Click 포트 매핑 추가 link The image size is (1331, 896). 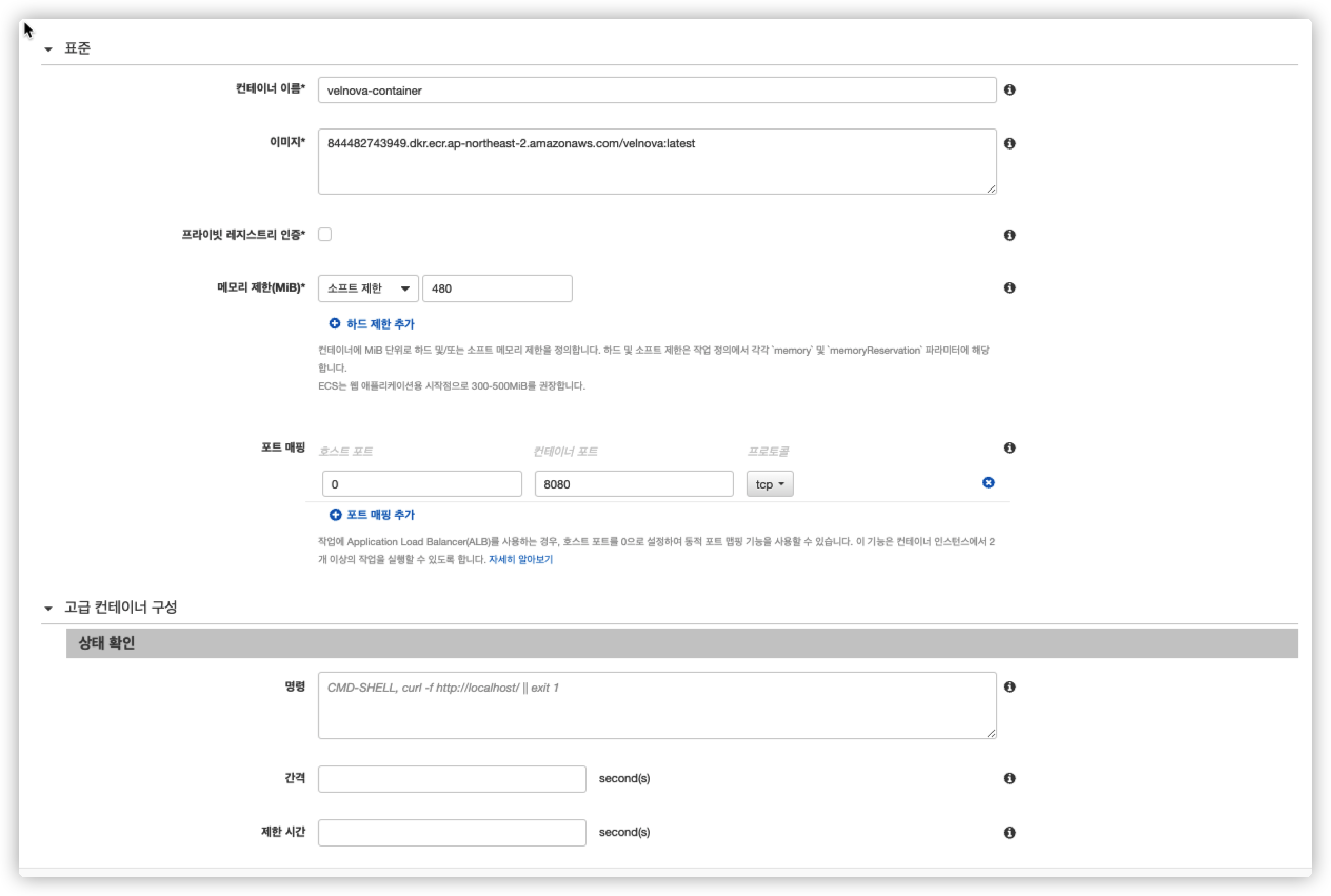[x=380, y=515]
